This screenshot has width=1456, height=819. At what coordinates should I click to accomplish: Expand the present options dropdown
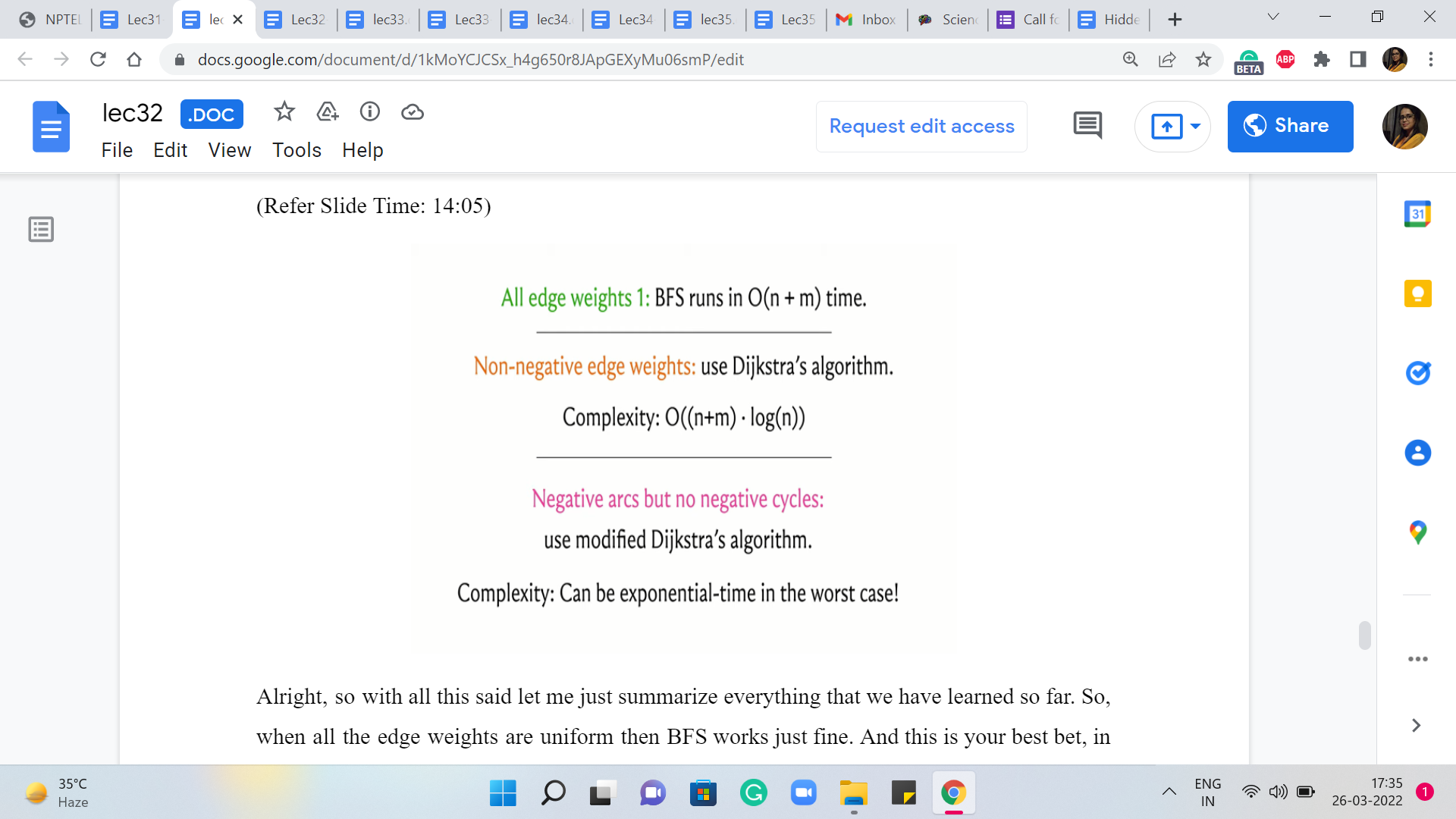coord(1196,126)
